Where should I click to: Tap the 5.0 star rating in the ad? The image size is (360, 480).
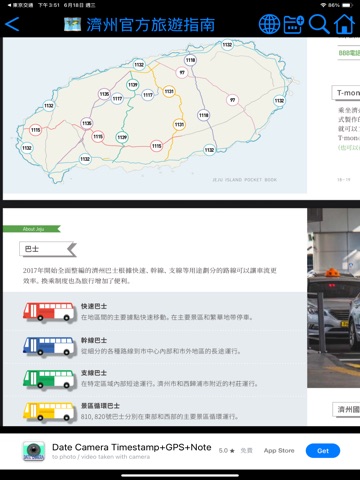[227, 451]
